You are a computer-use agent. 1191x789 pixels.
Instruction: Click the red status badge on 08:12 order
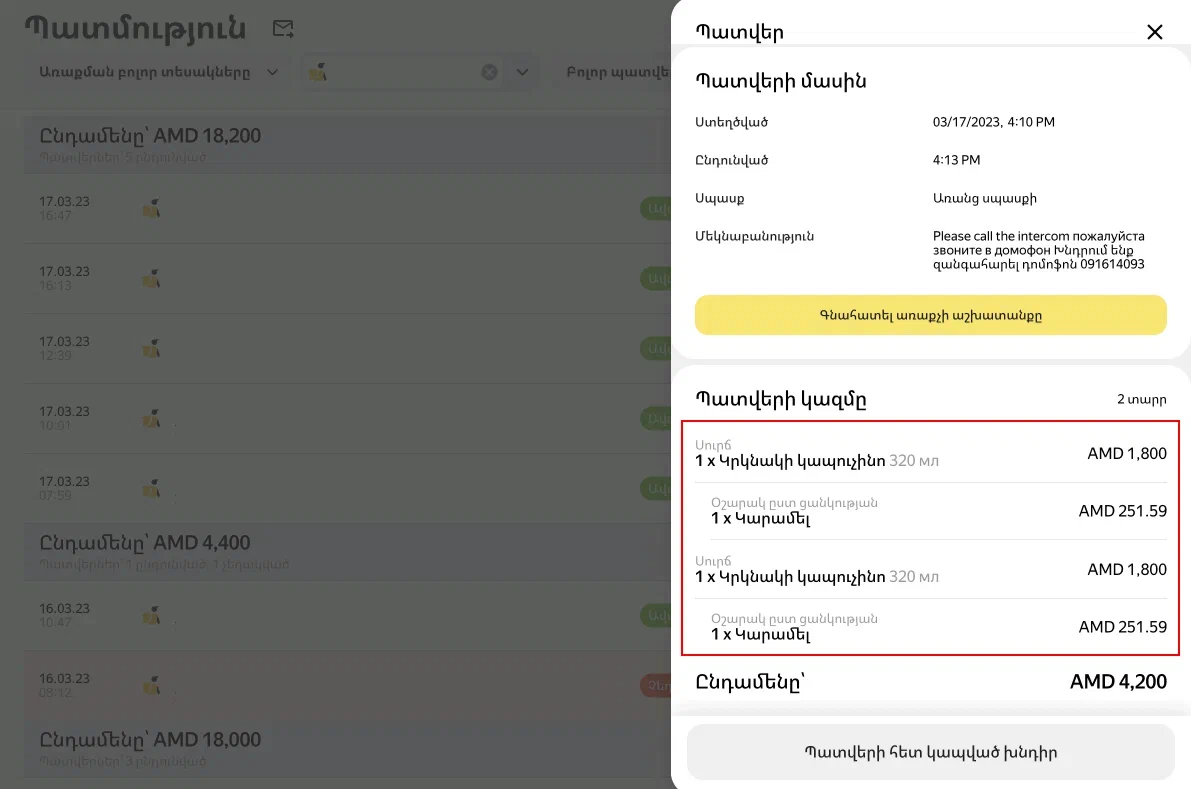(x=656, y=685)
